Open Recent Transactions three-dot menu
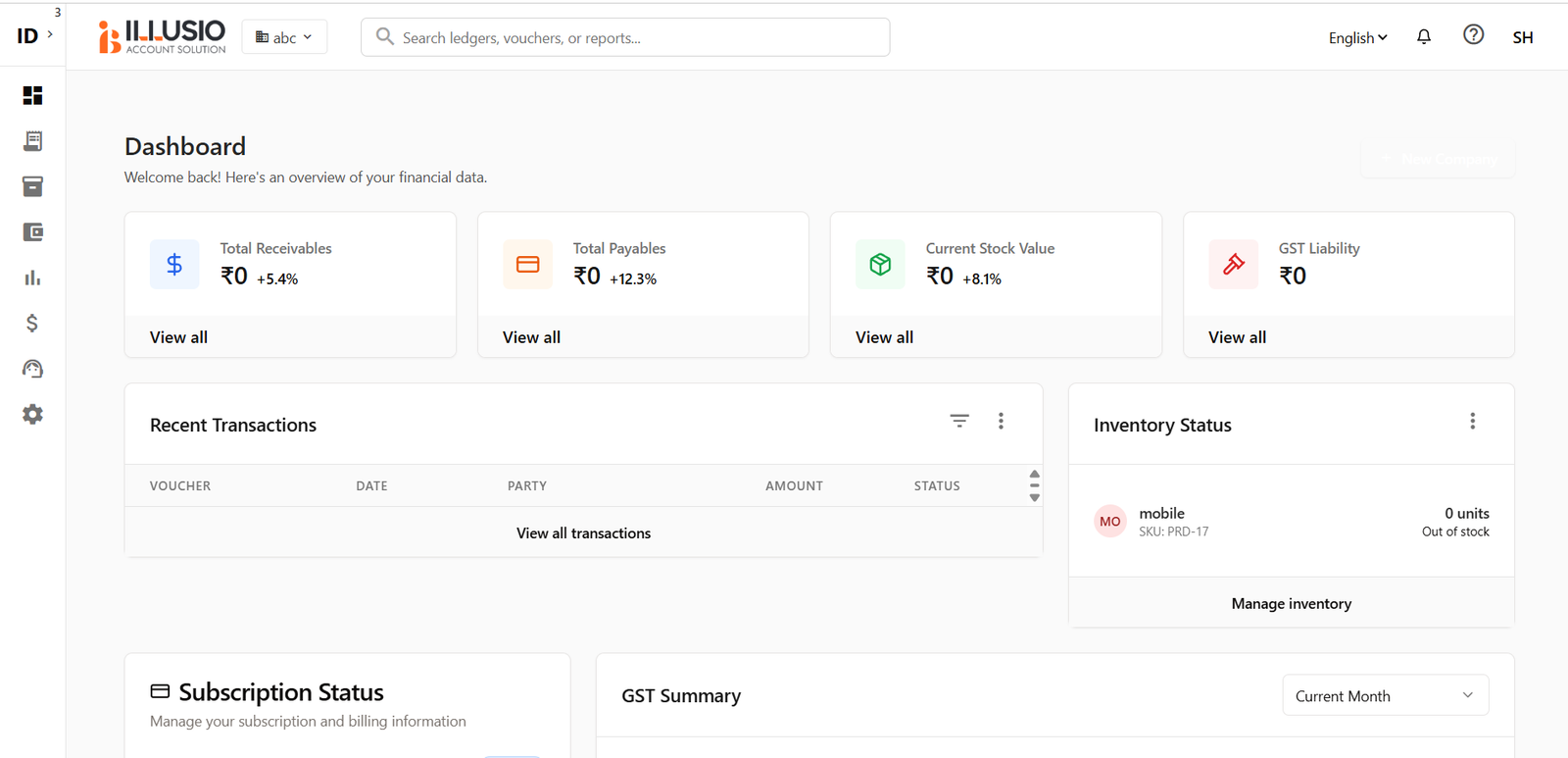1568x758 pixels. pyautogui.click(x=1001, y=421)
